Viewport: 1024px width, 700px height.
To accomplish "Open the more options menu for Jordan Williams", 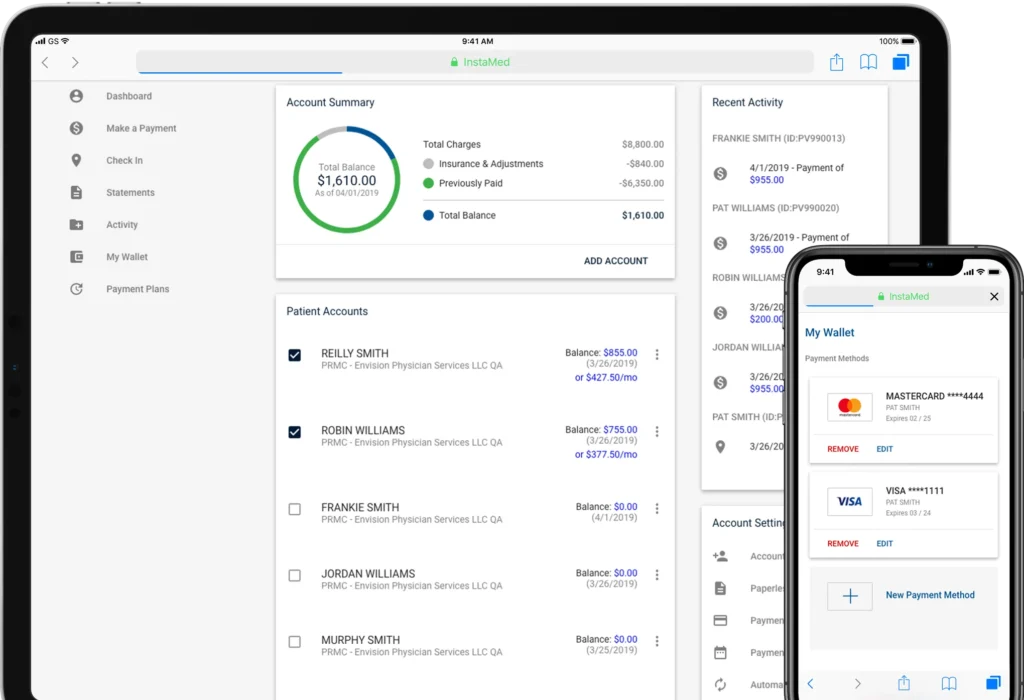I will 657,575.
